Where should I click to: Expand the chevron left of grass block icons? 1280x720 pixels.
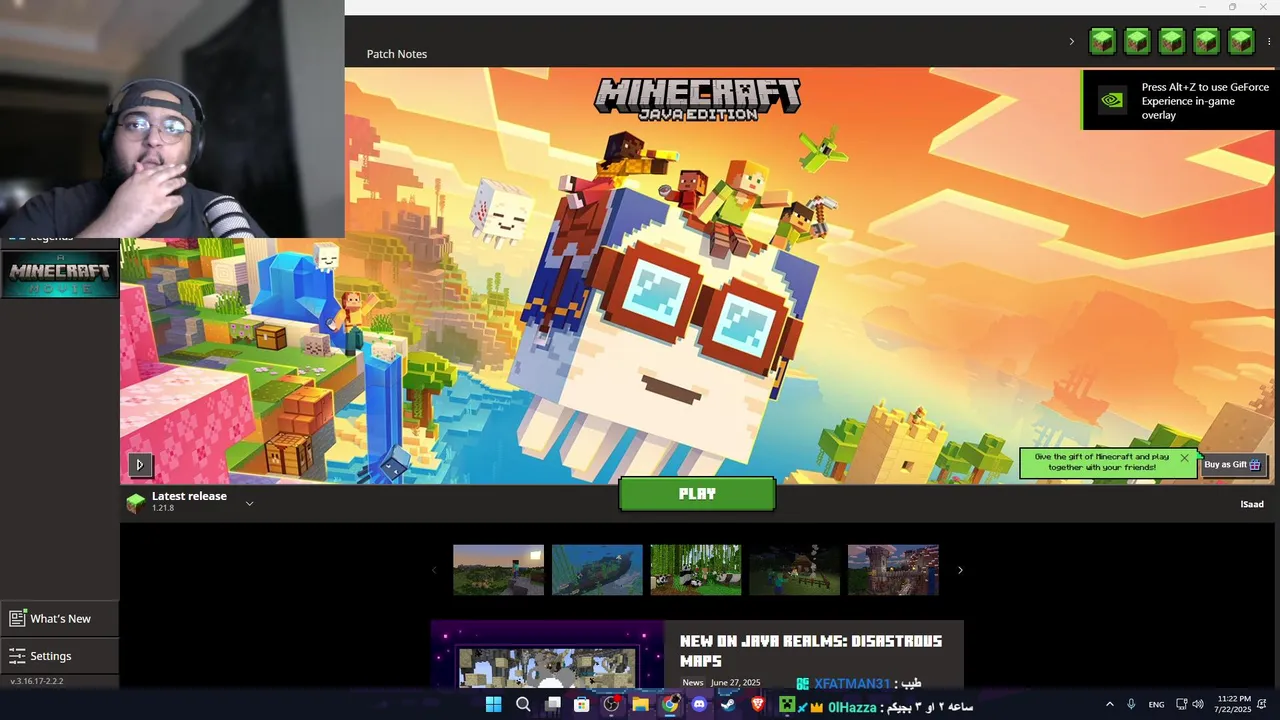click(x=1071, y=42)
